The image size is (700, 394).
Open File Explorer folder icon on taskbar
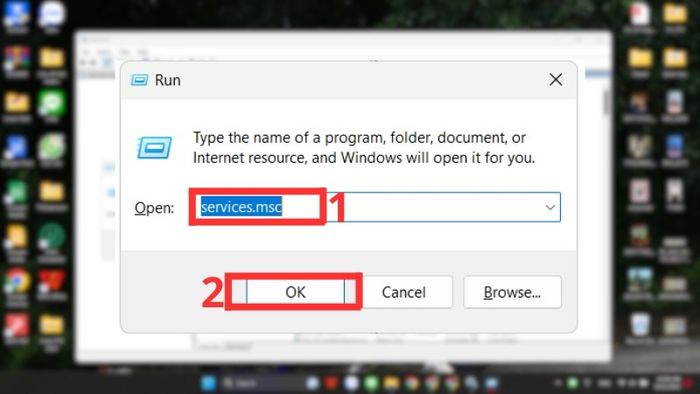click(391, 383)
